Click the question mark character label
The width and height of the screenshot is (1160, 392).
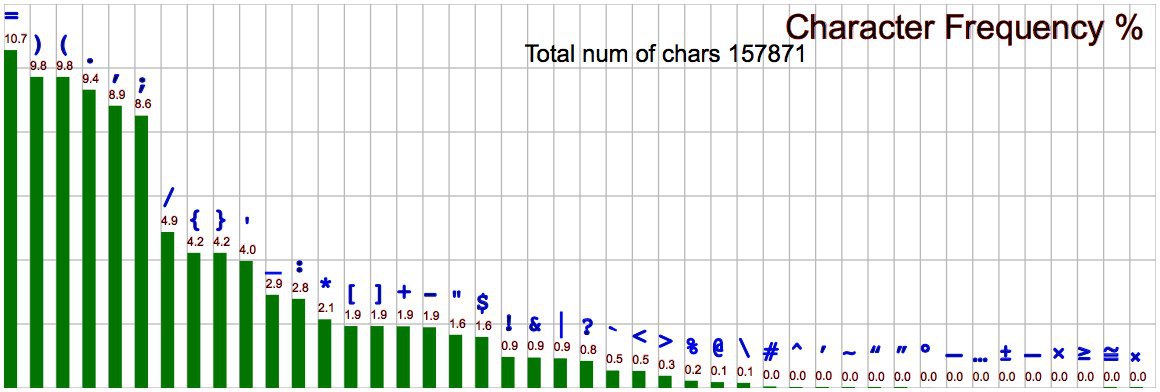[587, 326]
